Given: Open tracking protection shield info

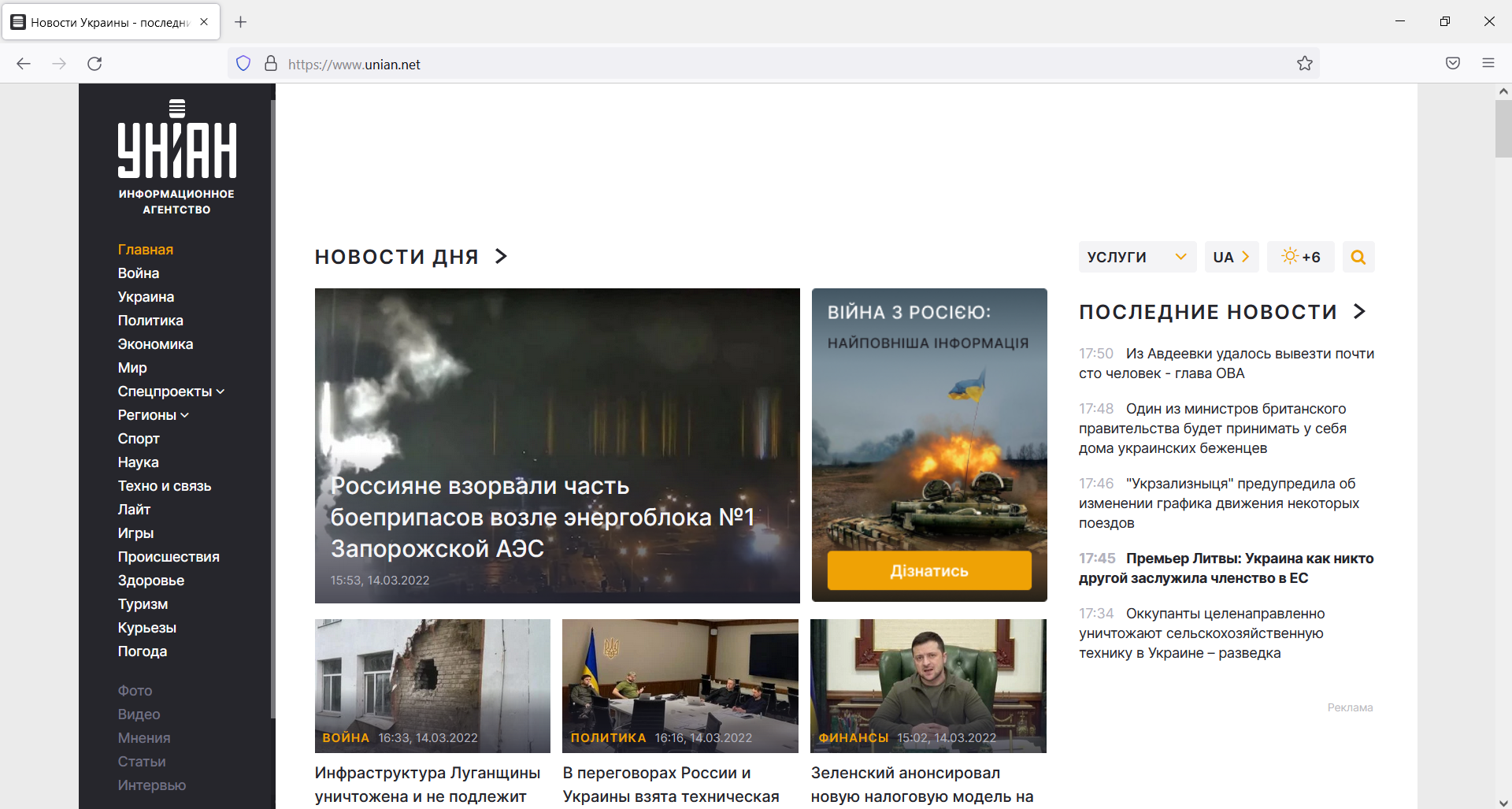Looking at the screenshot, I should click(x=243, y=63).
